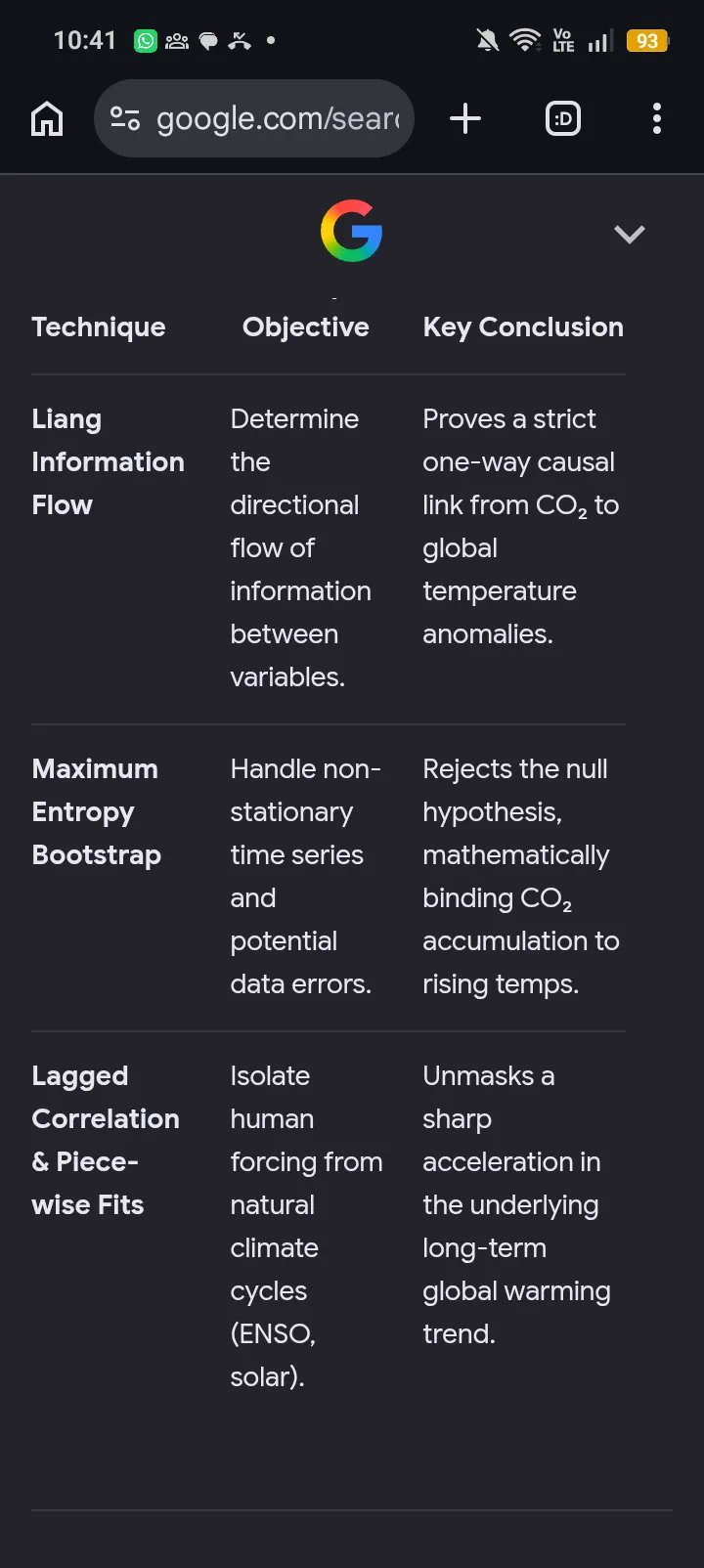Open the tab switcher icon

563,119
